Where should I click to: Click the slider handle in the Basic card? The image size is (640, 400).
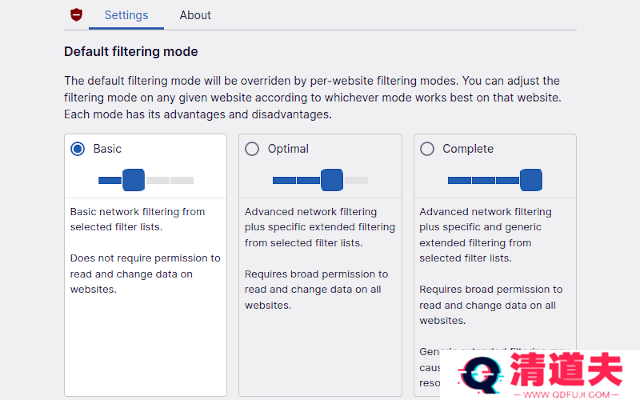tap(133, 180)
